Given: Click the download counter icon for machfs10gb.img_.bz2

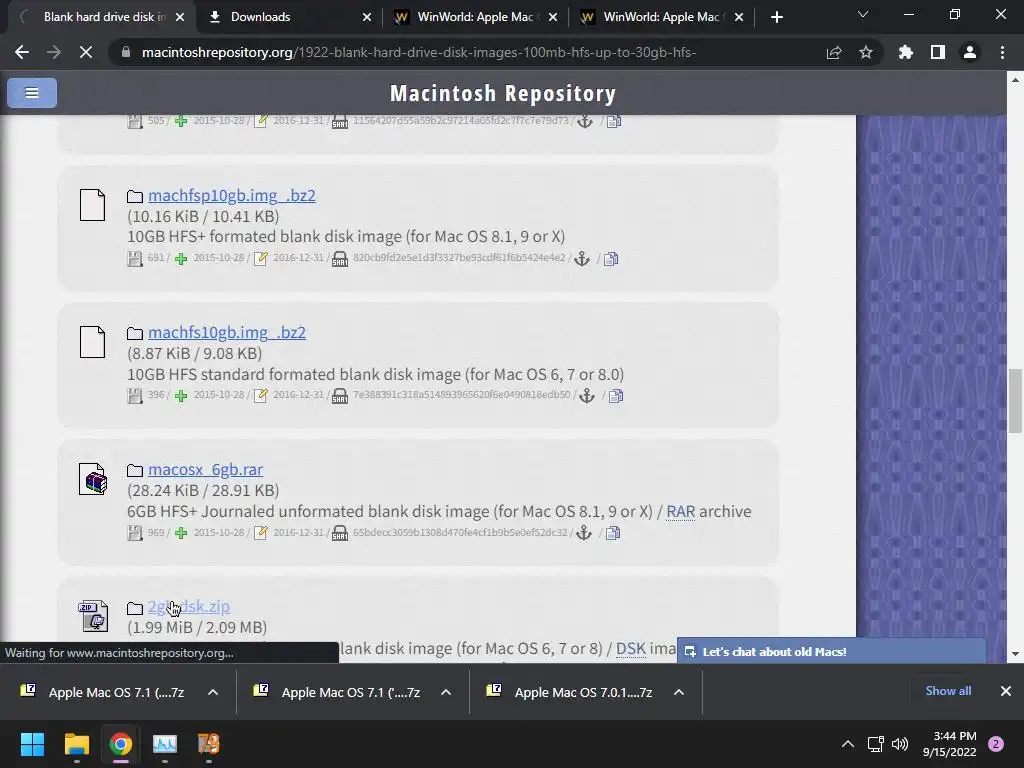Looking at the screenshot, I should point(135,396).
